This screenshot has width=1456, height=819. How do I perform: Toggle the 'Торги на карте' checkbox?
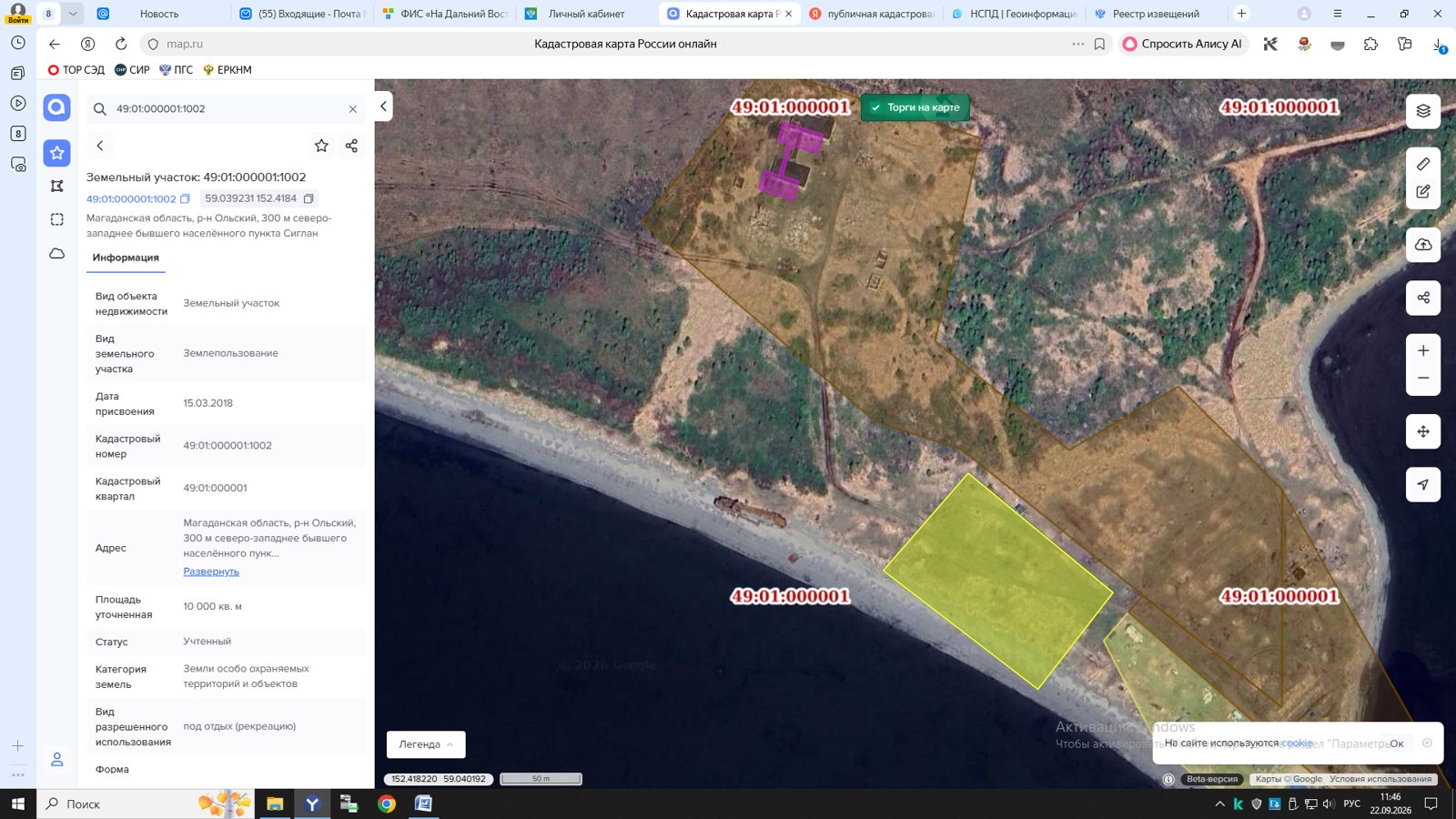tap(875, 107)
